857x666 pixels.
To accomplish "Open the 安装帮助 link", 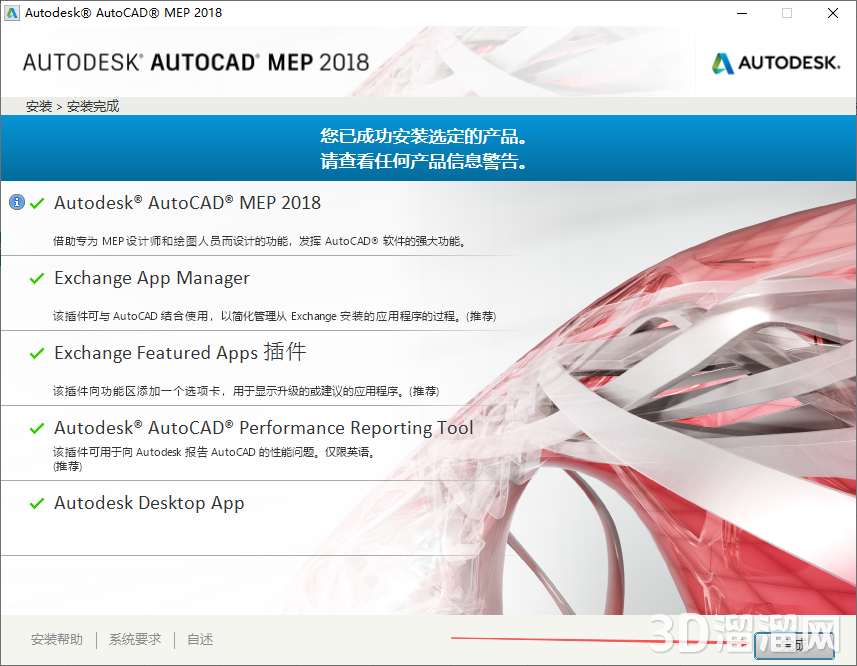I will click(57, 639).
